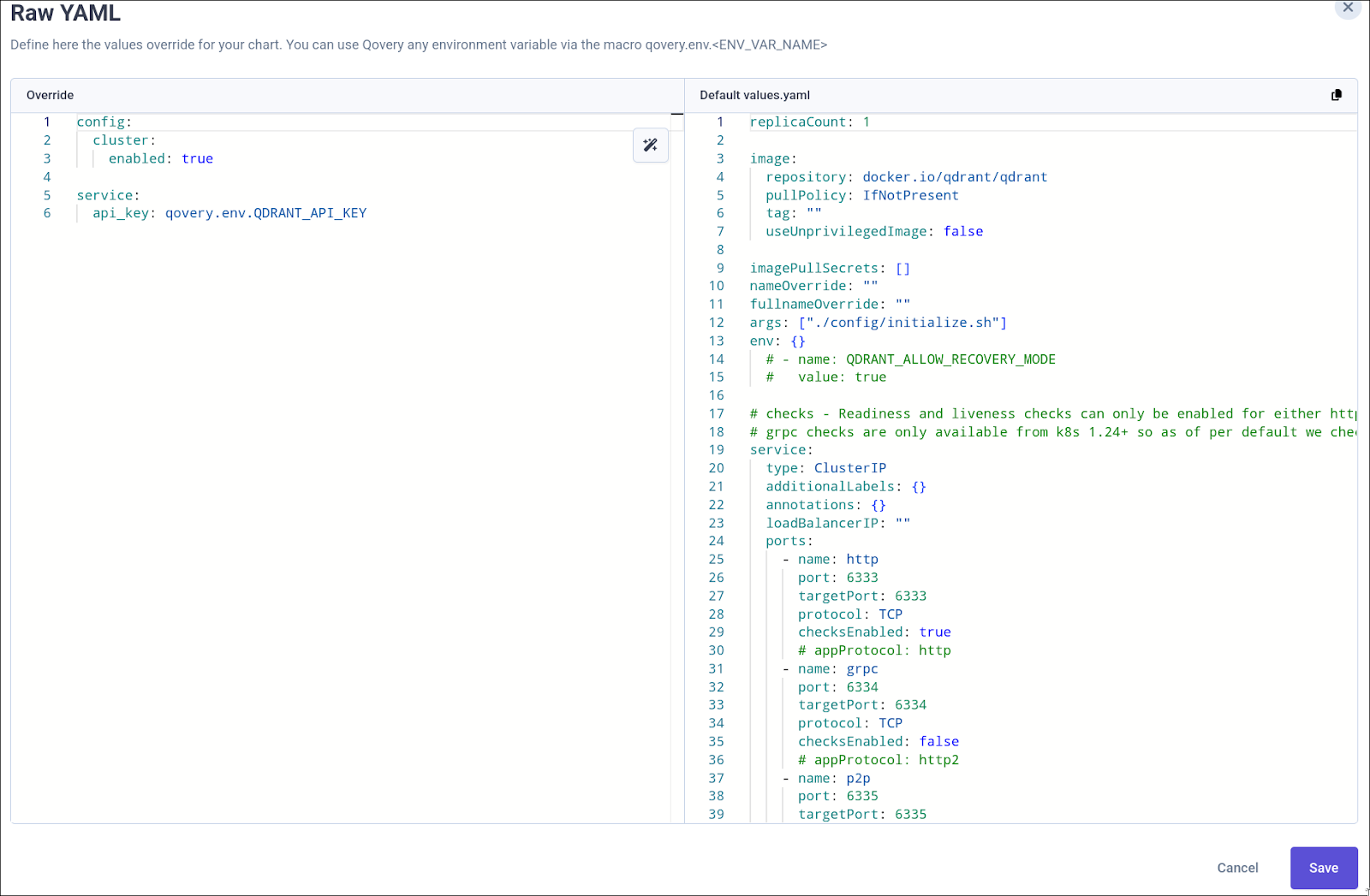
Task: Click repository docker.io/qdrant/qdrant line
Action: pos(907,177)
